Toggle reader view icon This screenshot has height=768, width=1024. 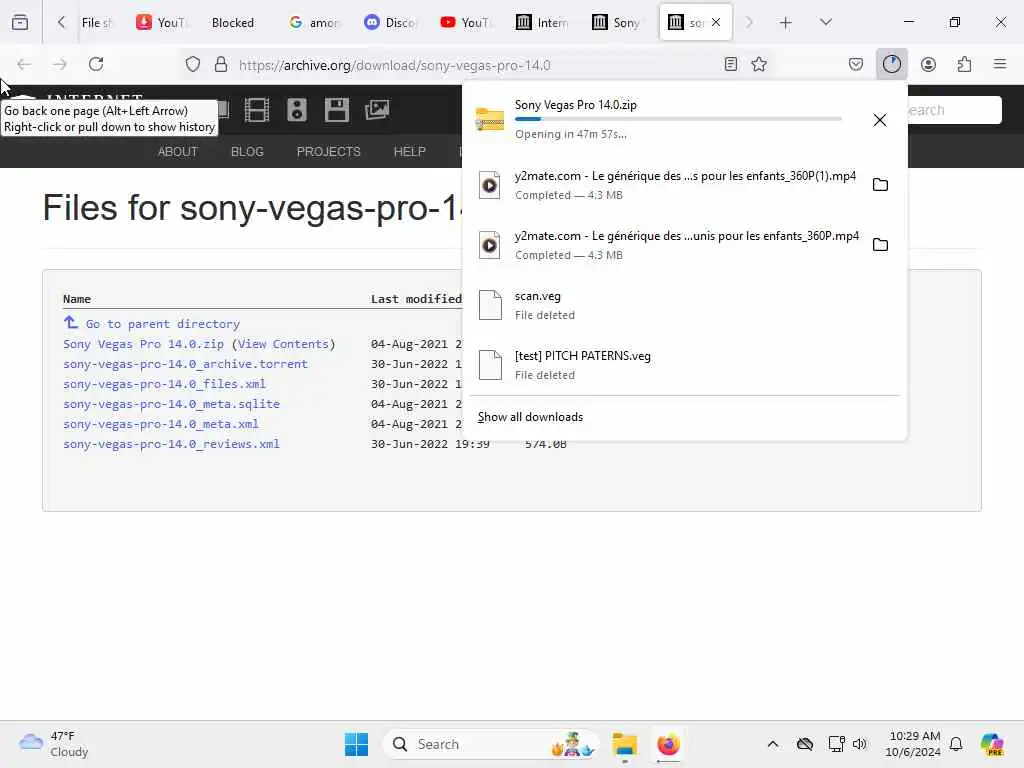tap(731, 64)
